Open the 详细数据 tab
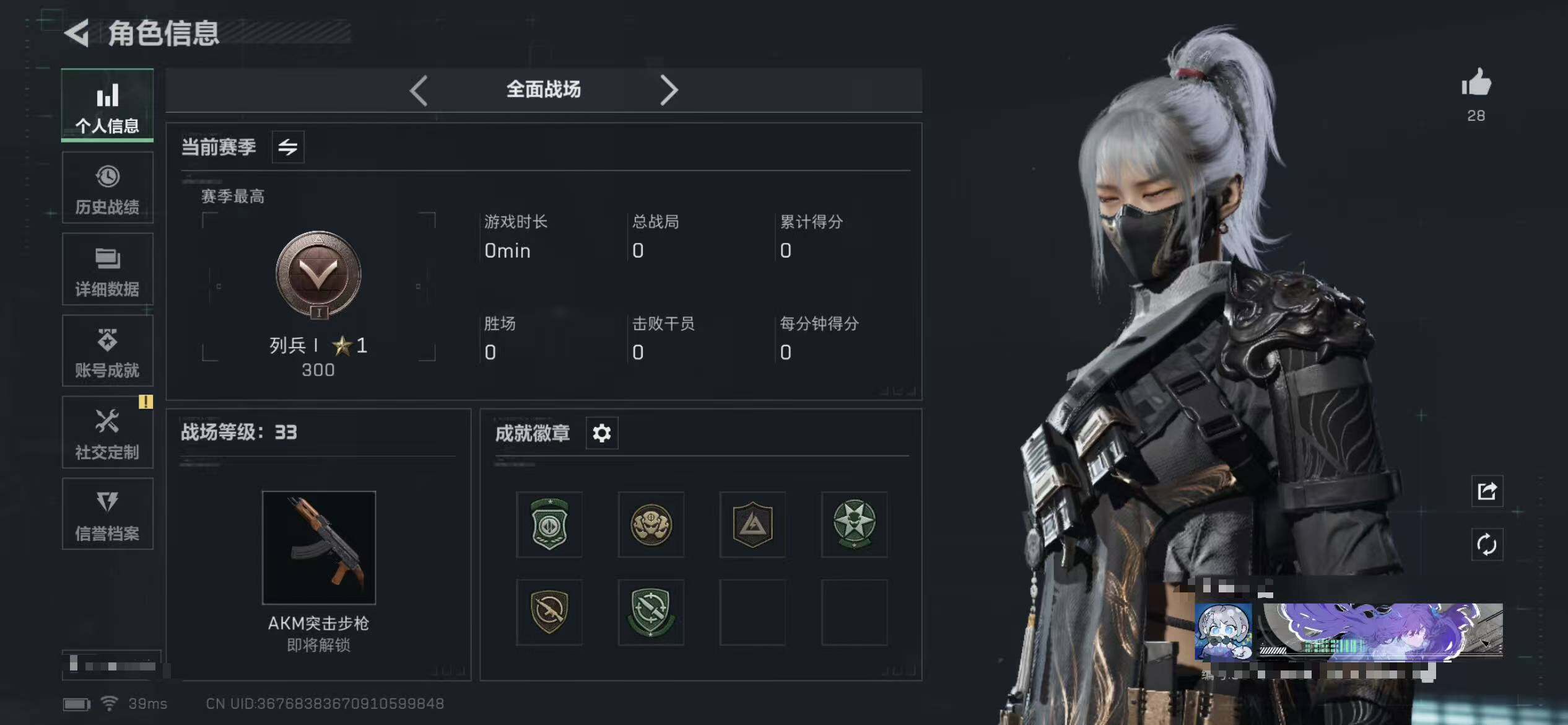The height and width of the screenshot is (725, 1568). 108,269
